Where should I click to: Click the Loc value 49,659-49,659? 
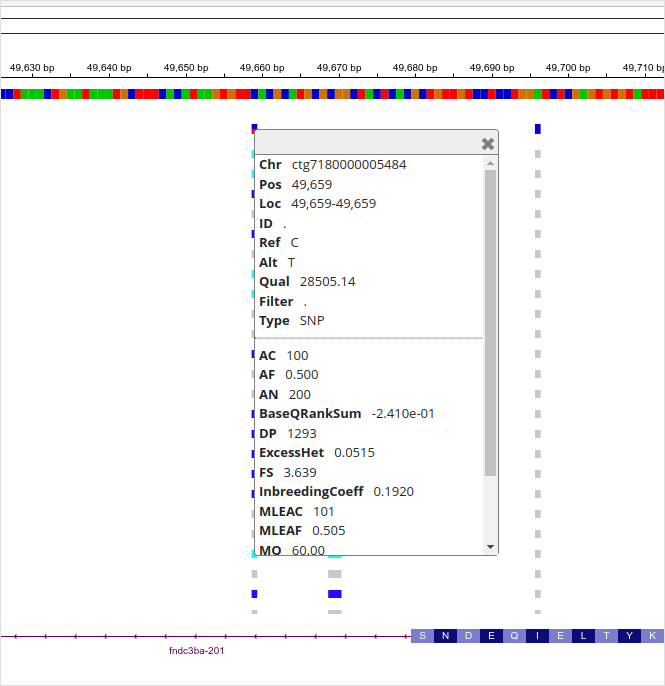(334, 203)
